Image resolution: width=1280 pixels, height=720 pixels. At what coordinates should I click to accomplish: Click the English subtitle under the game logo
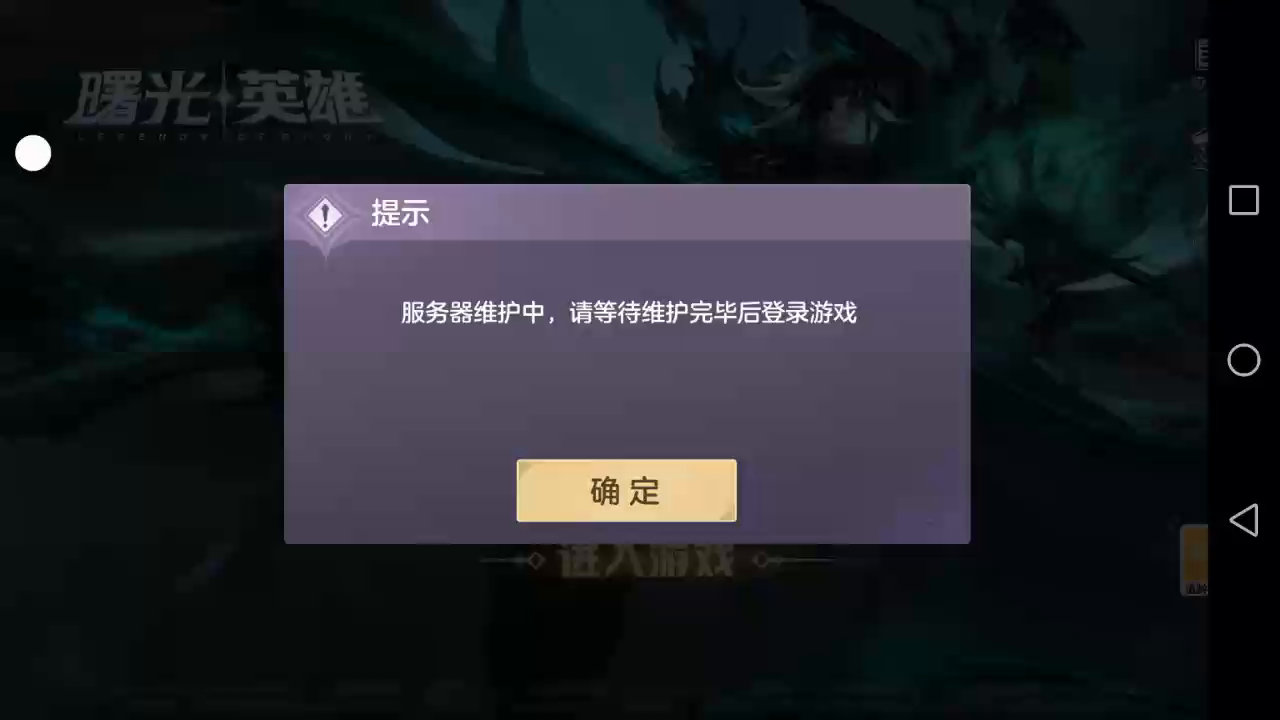223,134
